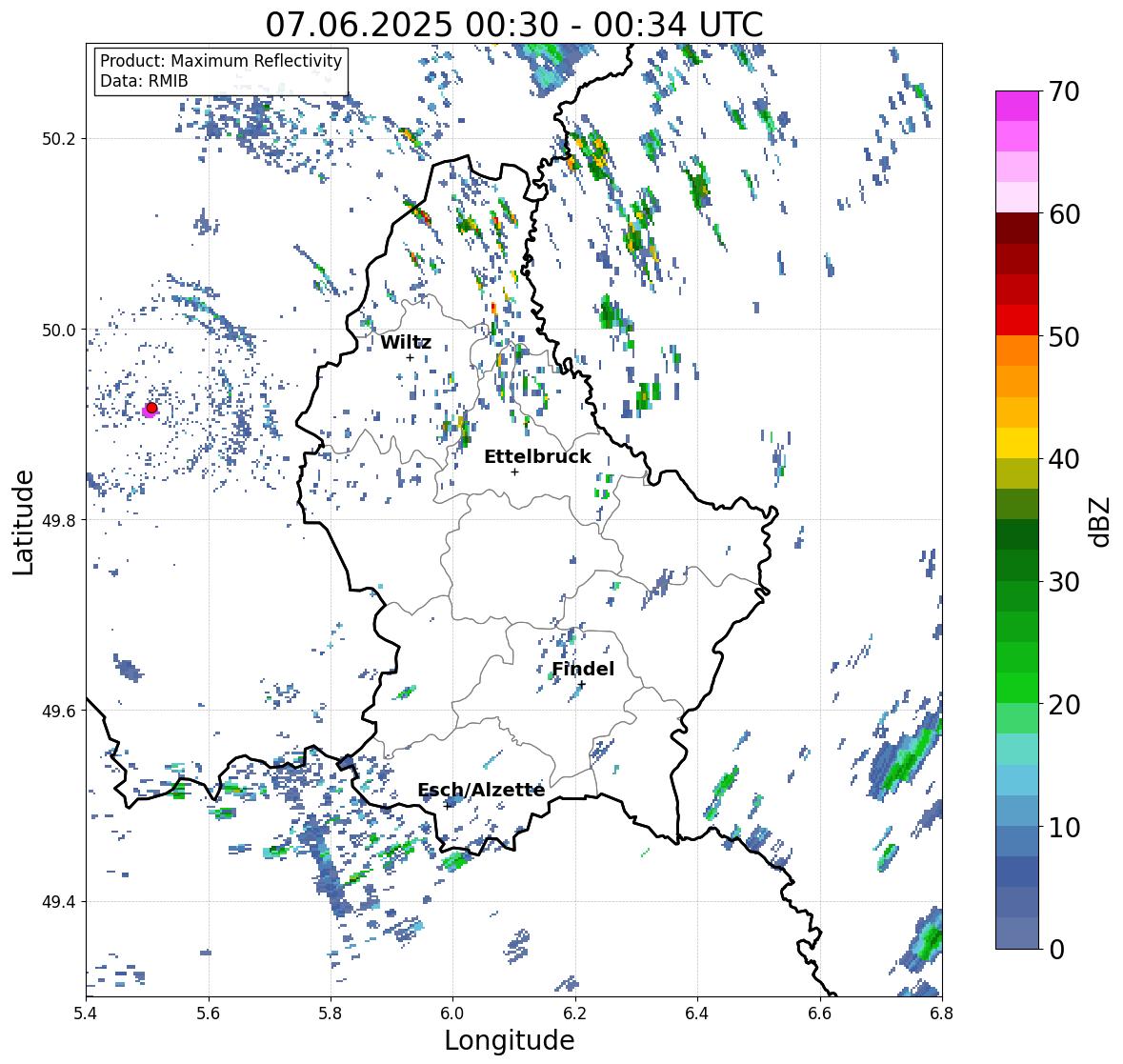Screen dimensions: 1123x1064
Task: Click the plus marker below Wiltz
Action: [410, 357]
